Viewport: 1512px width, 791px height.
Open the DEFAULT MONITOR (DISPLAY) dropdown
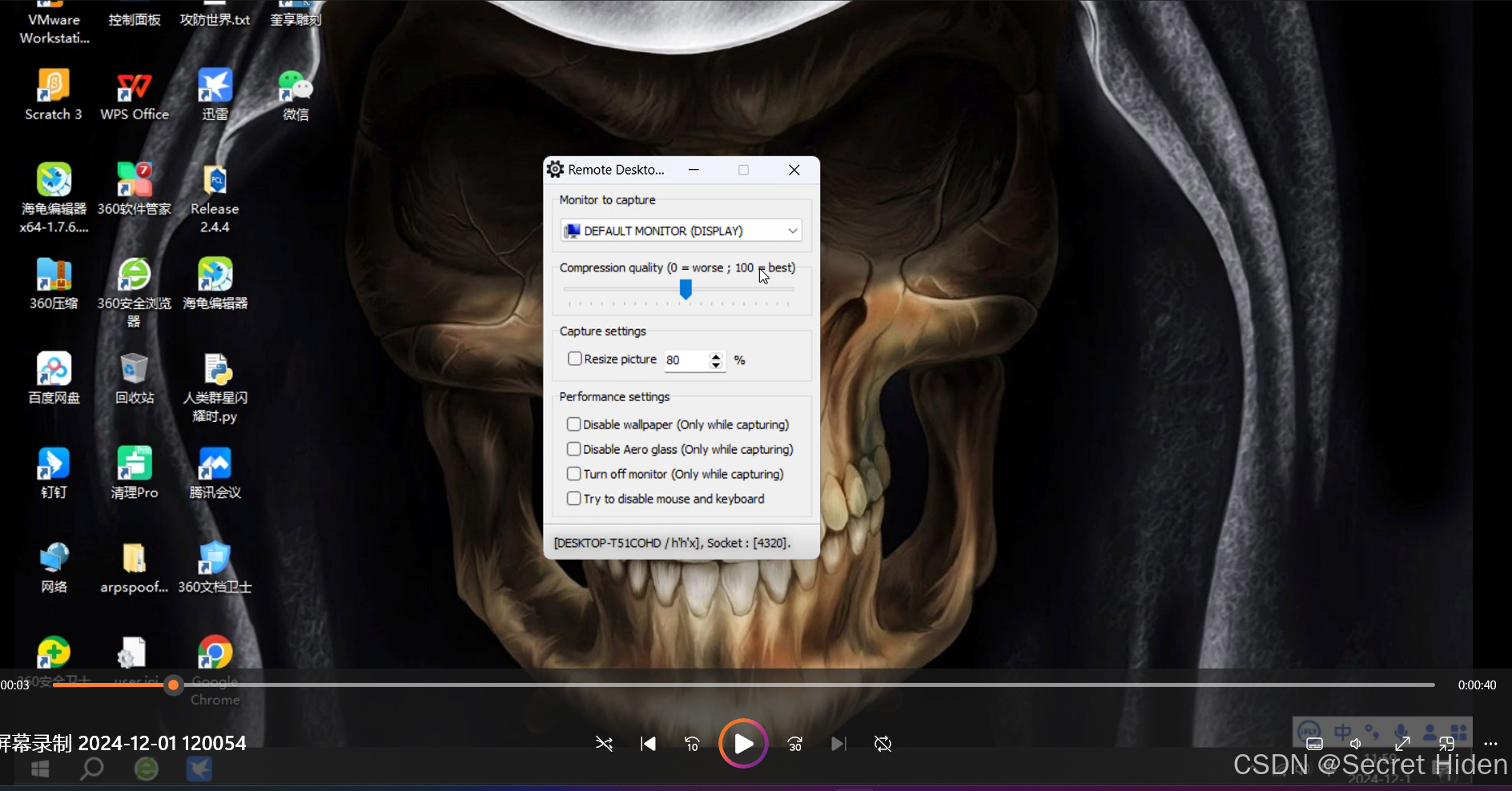pyautogui.click(x=682, y=231)
